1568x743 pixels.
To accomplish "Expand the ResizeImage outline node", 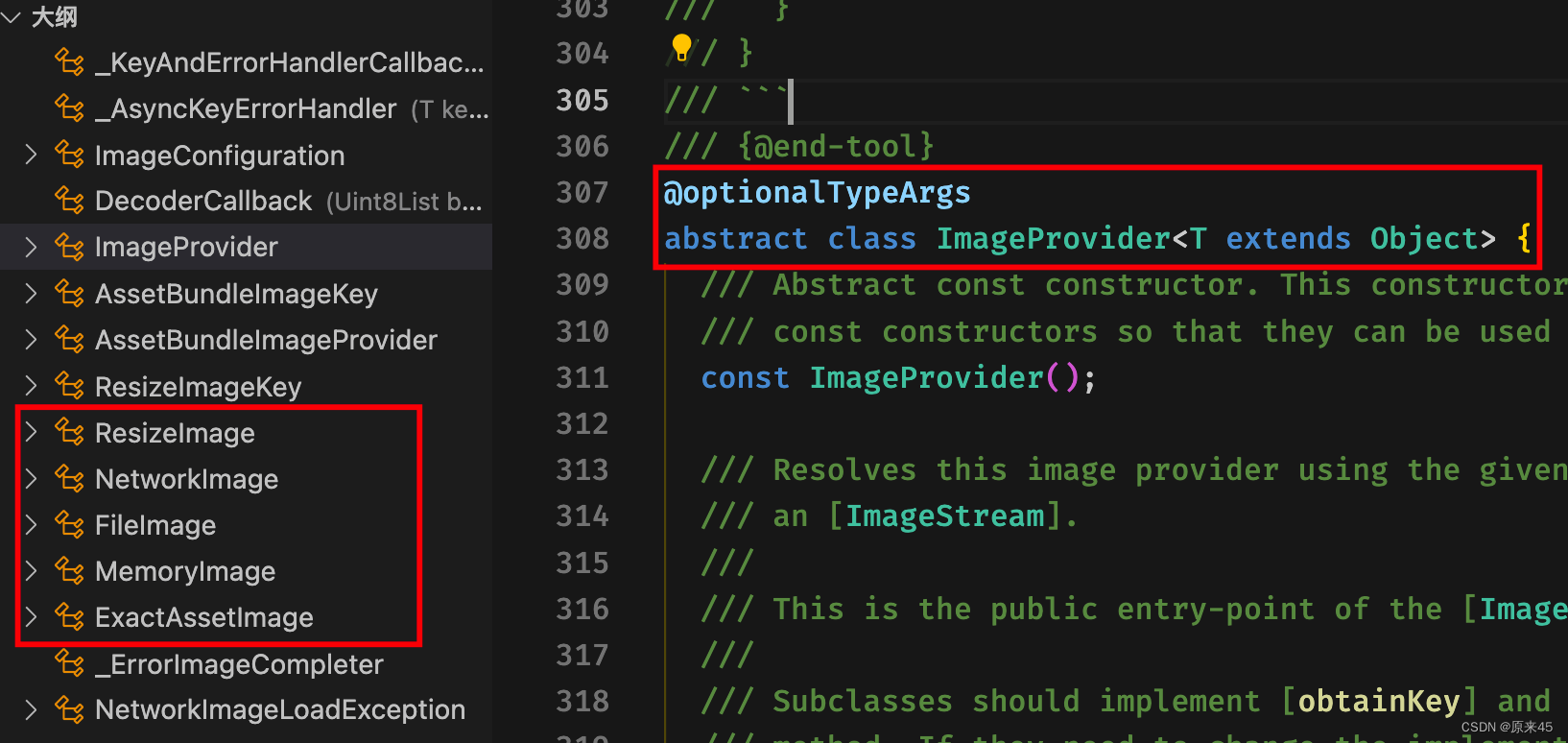I will coord(31,432).
